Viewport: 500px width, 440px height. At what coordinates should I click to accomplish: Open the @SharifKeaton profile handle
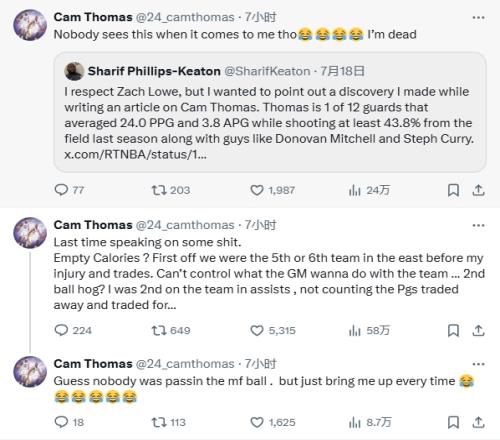(x=267, y=71)
